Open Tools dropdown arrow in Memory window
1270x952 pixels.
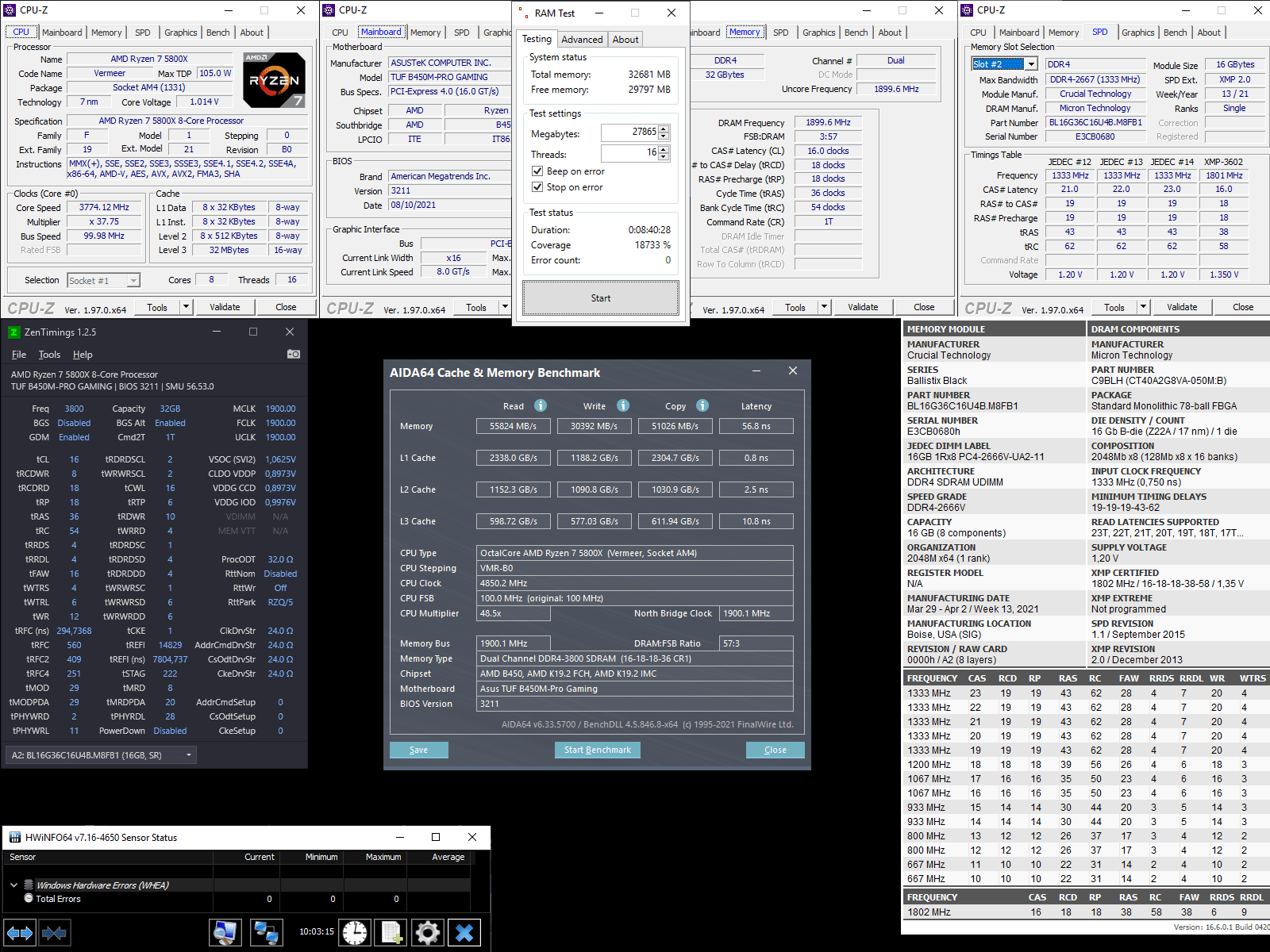824,307
